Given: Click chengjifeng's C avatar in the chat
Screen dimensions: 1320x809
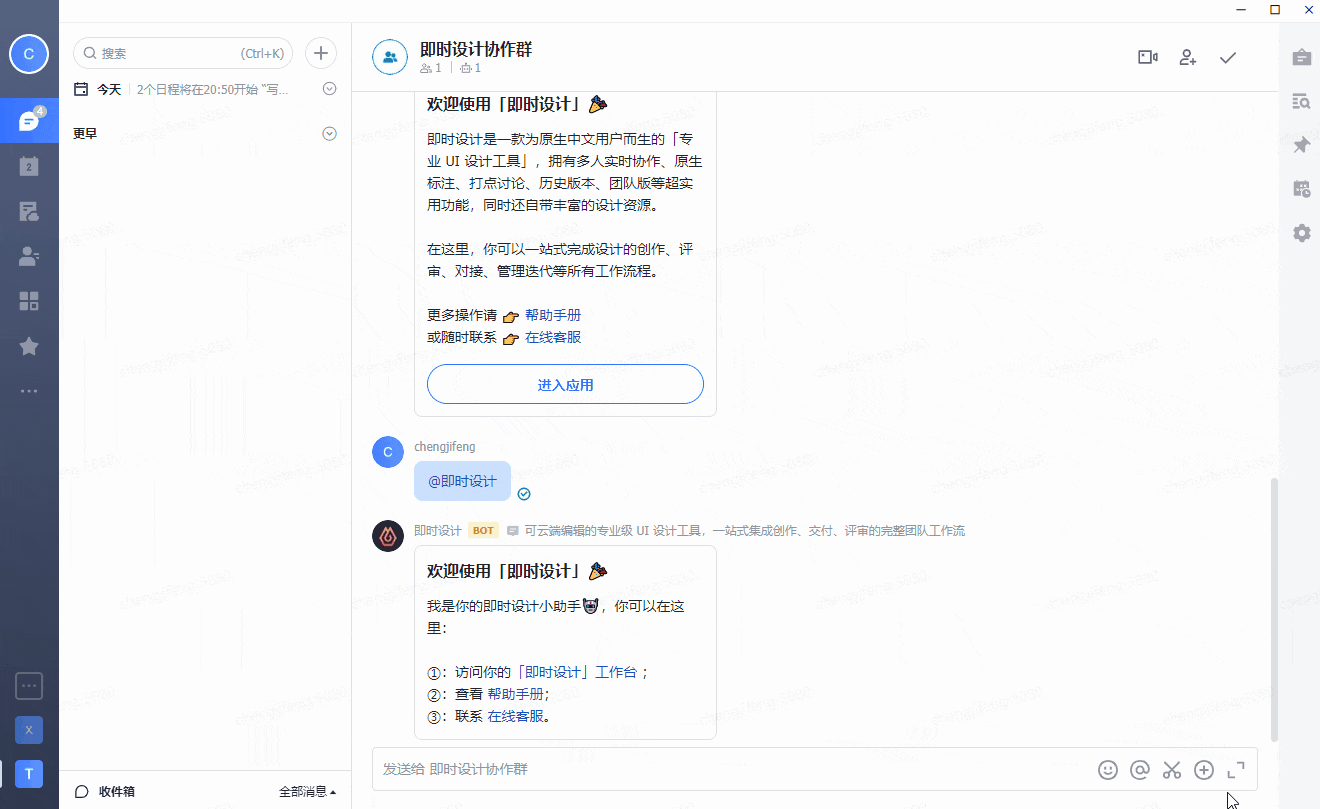Looking at the screenshot, I should [x=388, y=452].
